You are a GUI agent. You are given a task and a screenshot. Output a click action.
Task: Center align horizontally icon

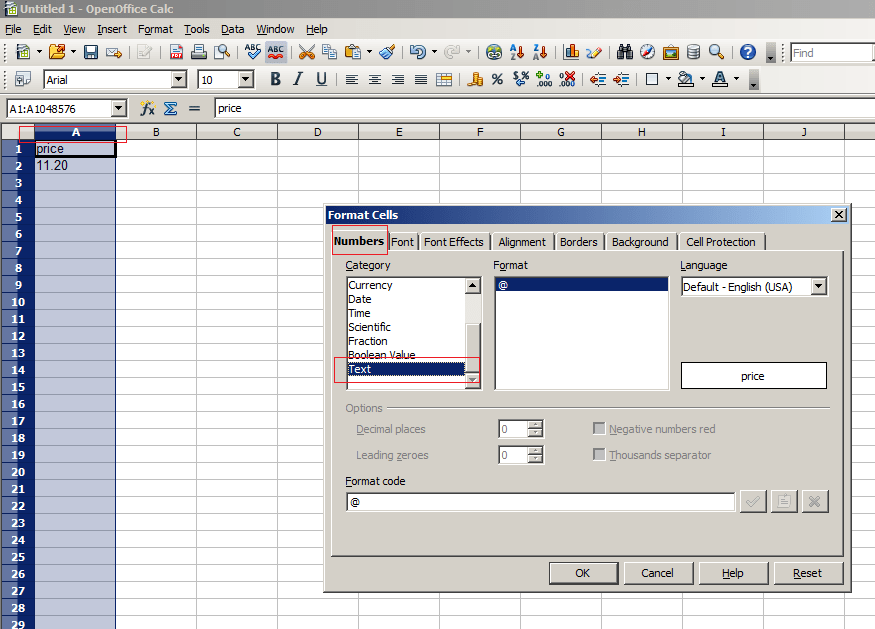(x=375, y=79)
